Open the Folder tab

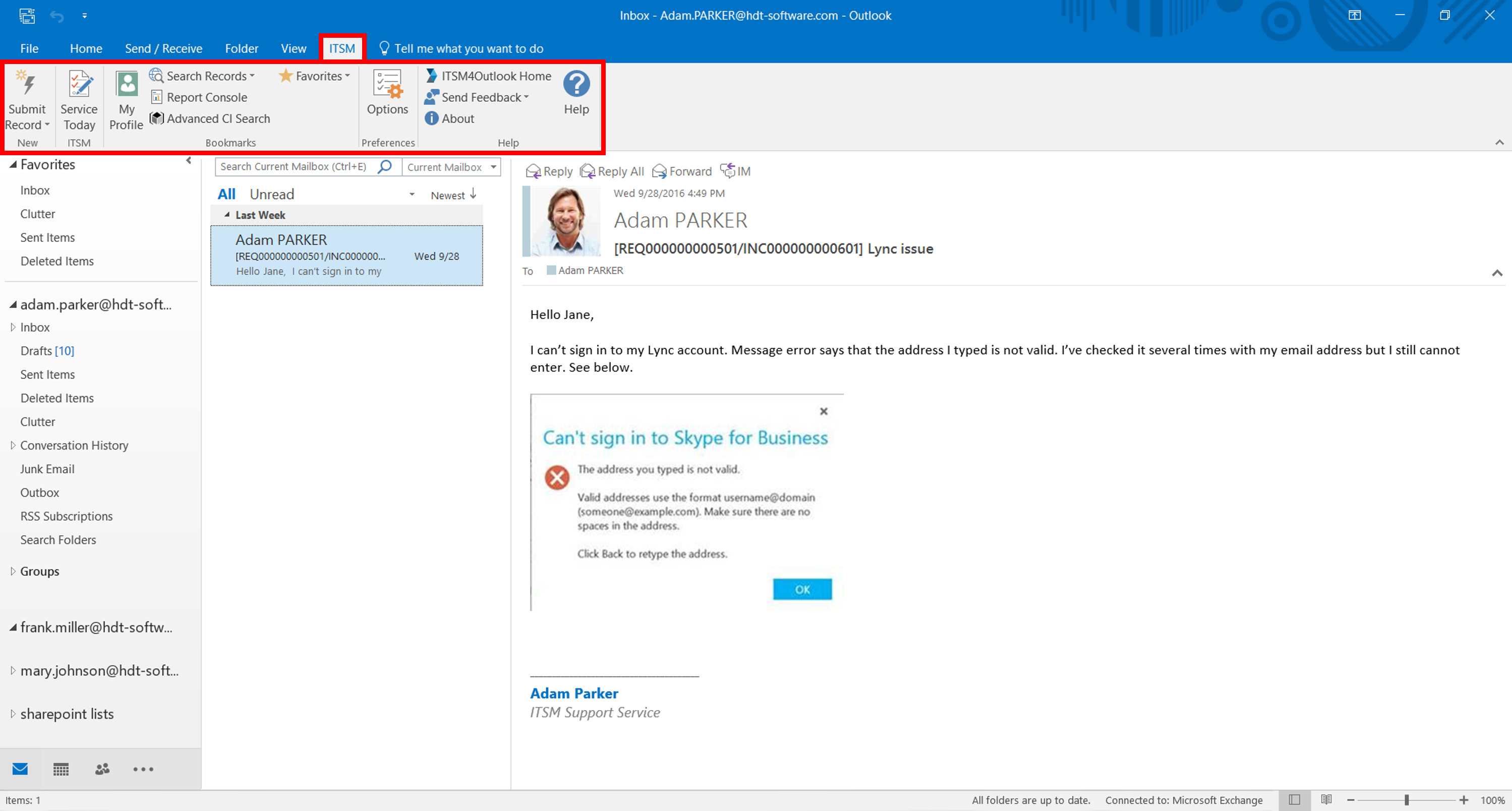click(241, 49)
